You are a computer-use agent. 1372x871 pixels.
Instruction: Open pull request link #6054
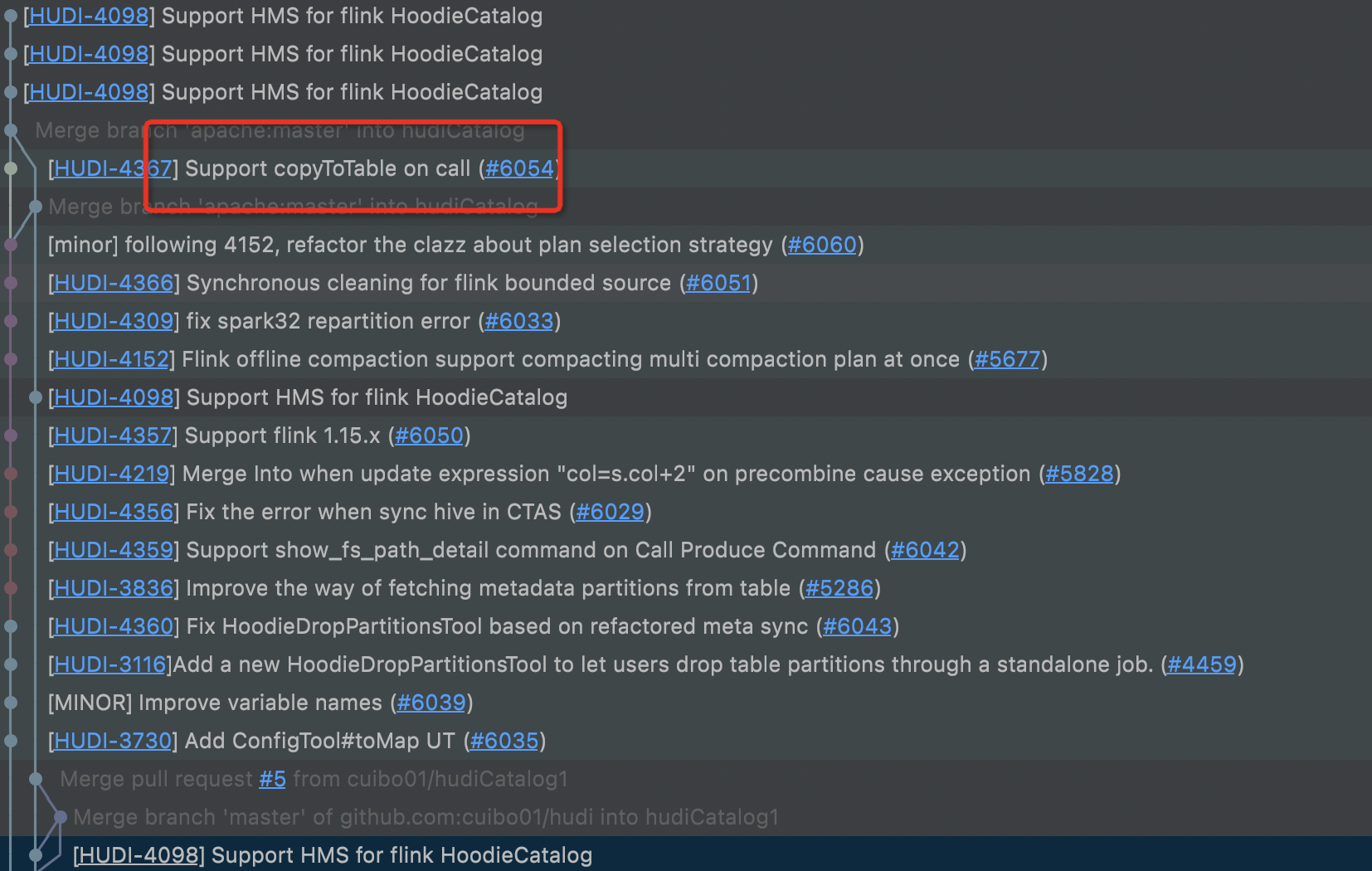518,168
